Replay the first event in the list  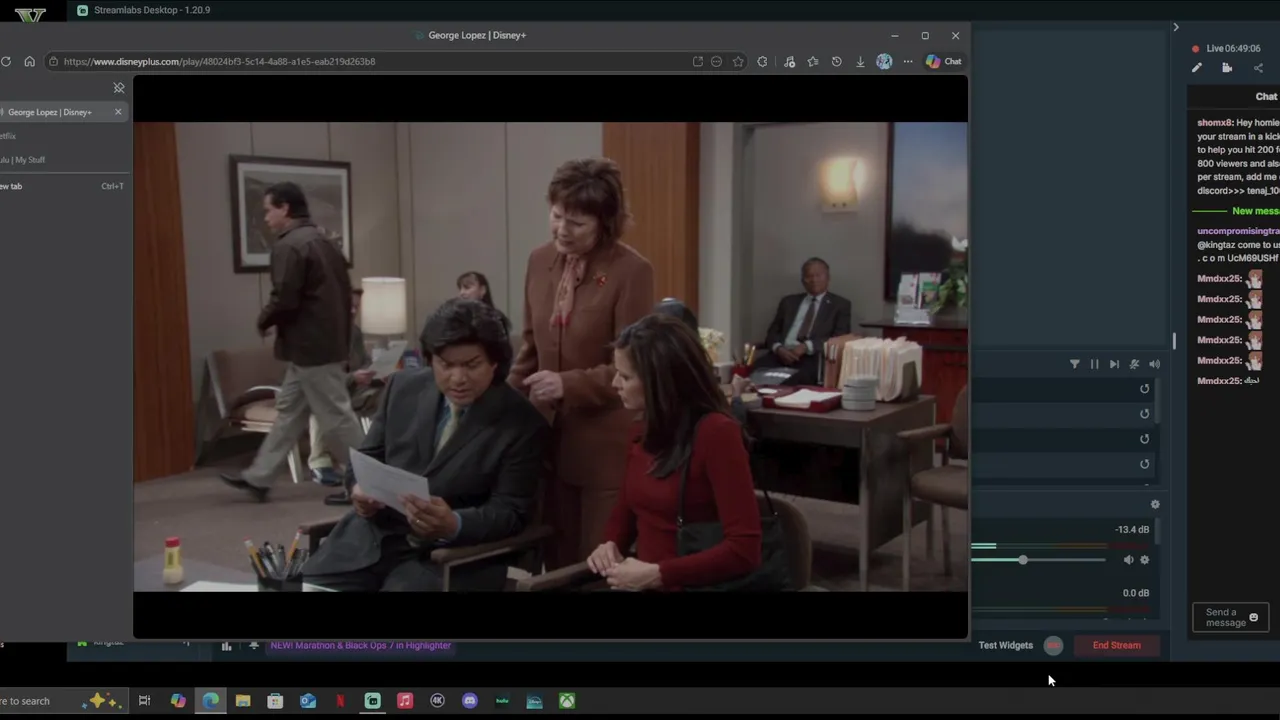click(x=1145, y=389)
